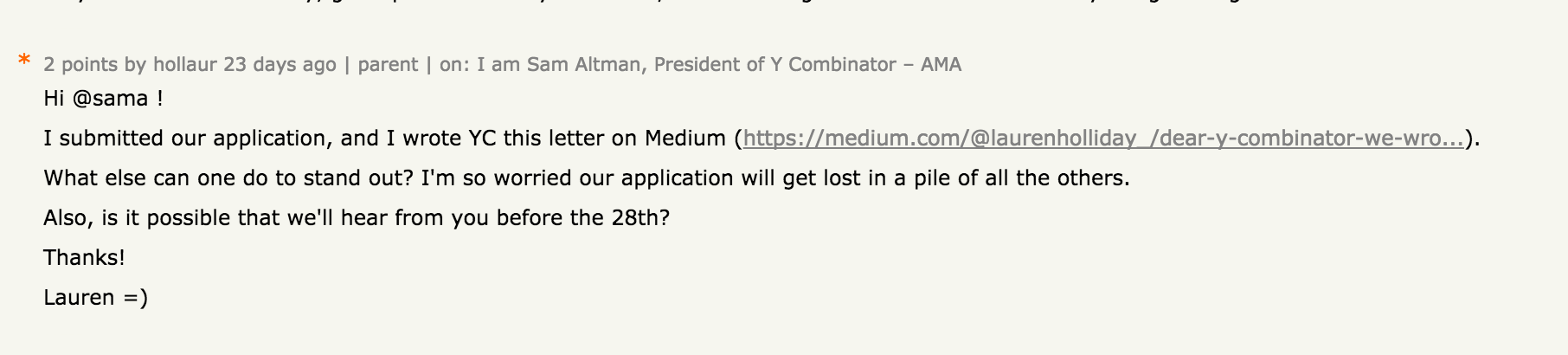Click the "28th?" text ending the question

click(x=640, y=218)
